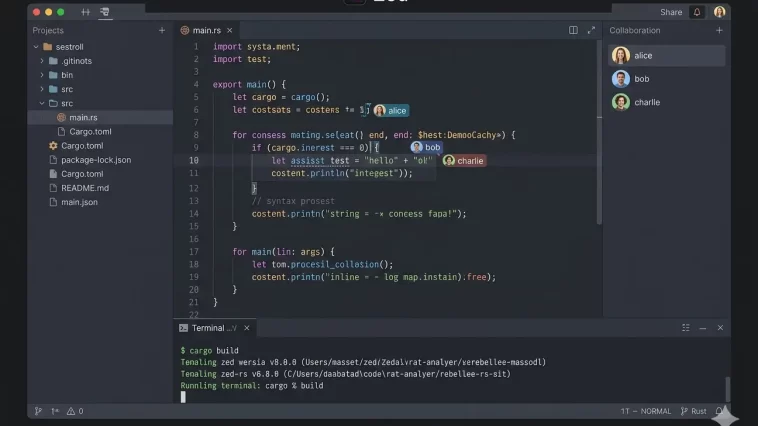Viewport: 758px width, 426px height.
Task: Add collaborator with Collaboration plus icon
Action: coord(719,30)
